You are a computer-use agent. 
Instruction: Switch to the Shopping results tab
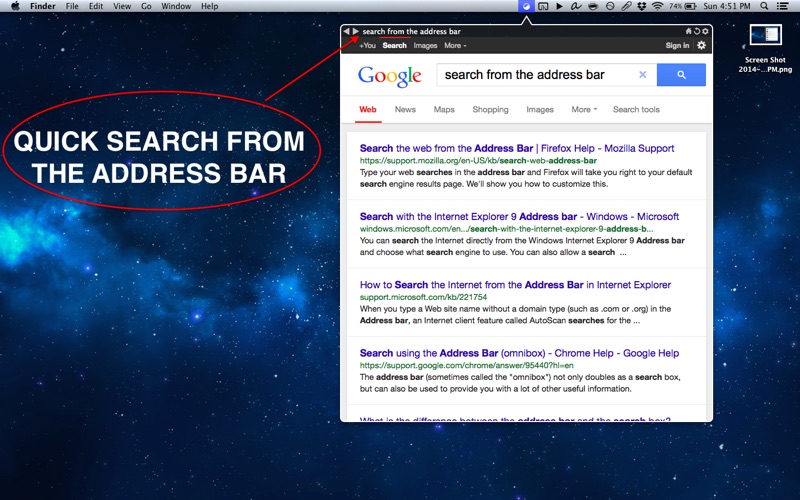tap(490, 109)
